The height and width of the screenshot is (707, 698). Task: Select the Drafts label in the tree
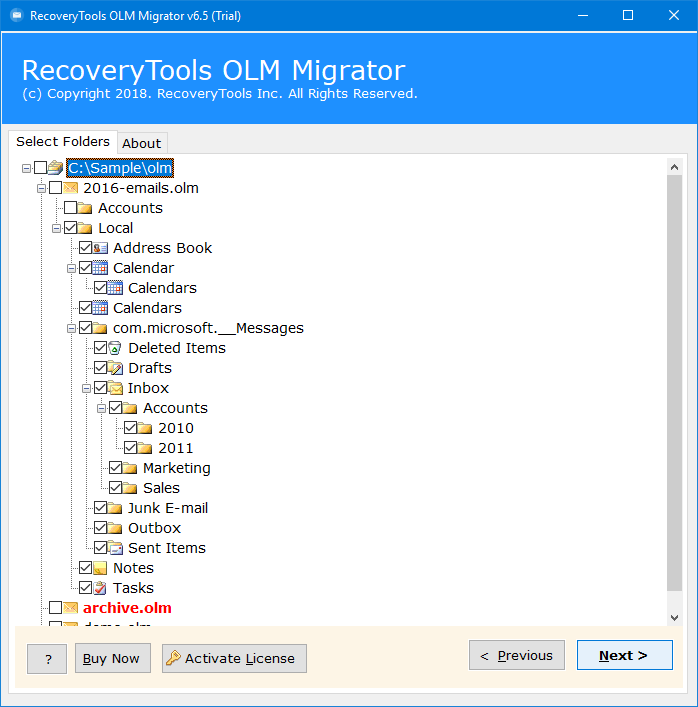click(x=150, y=368)
